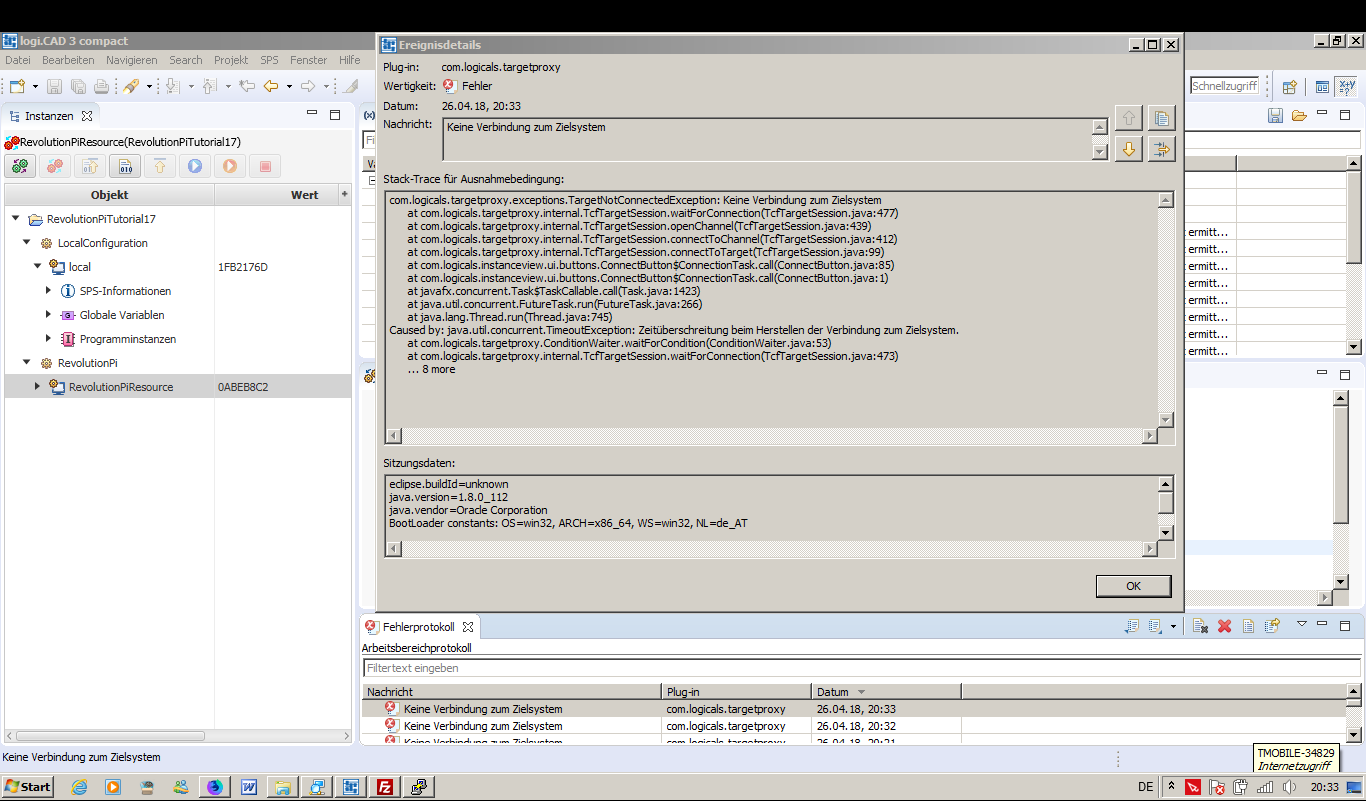Click the 010 binary document button
This screenshot has width=1366, height=801.
pyautogui.click(x=125, y=166)
